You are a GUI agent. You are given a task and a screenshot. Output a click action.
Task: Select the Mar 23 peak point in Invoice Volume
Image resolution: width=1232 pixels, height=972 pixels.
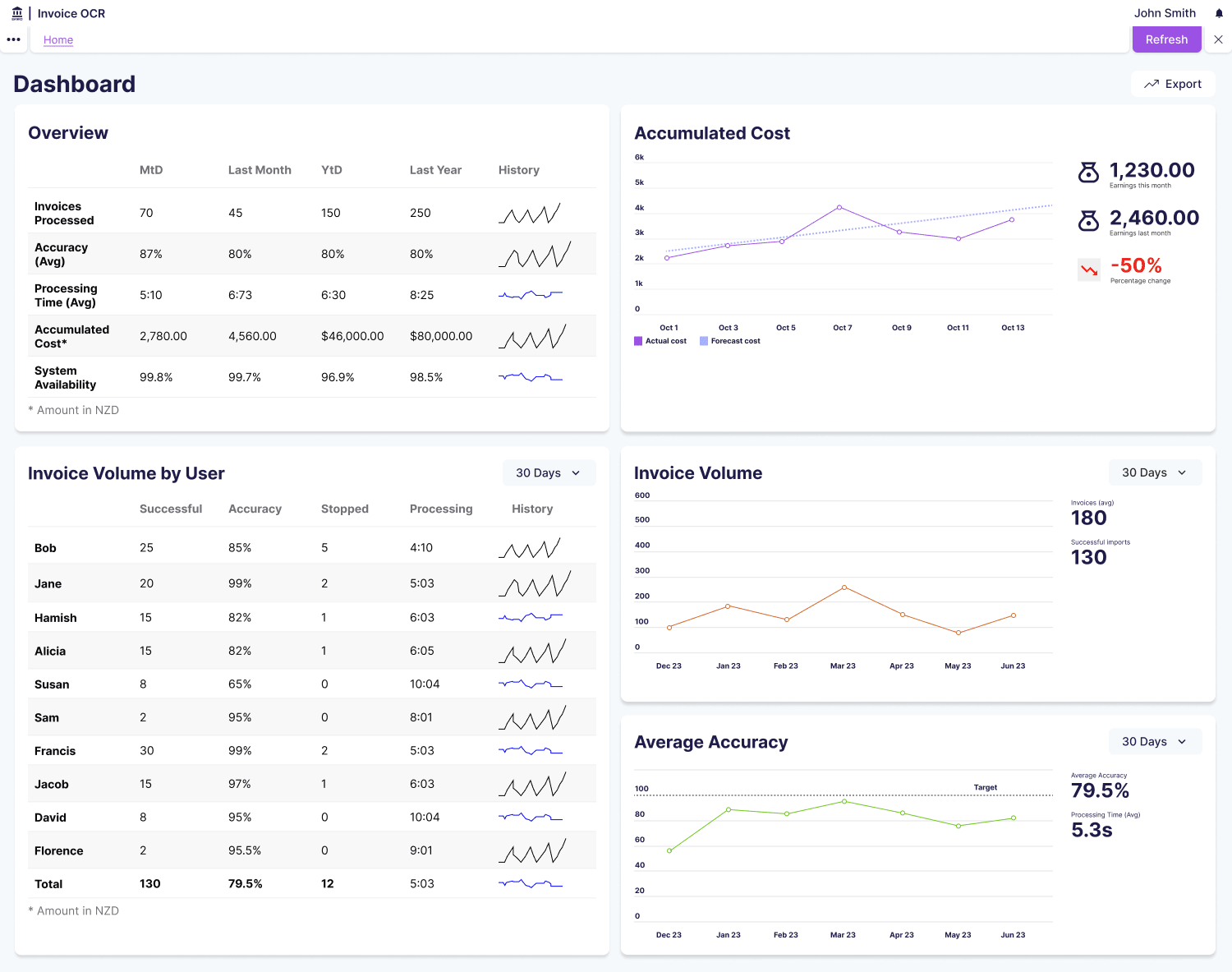(x=844, y=587)
